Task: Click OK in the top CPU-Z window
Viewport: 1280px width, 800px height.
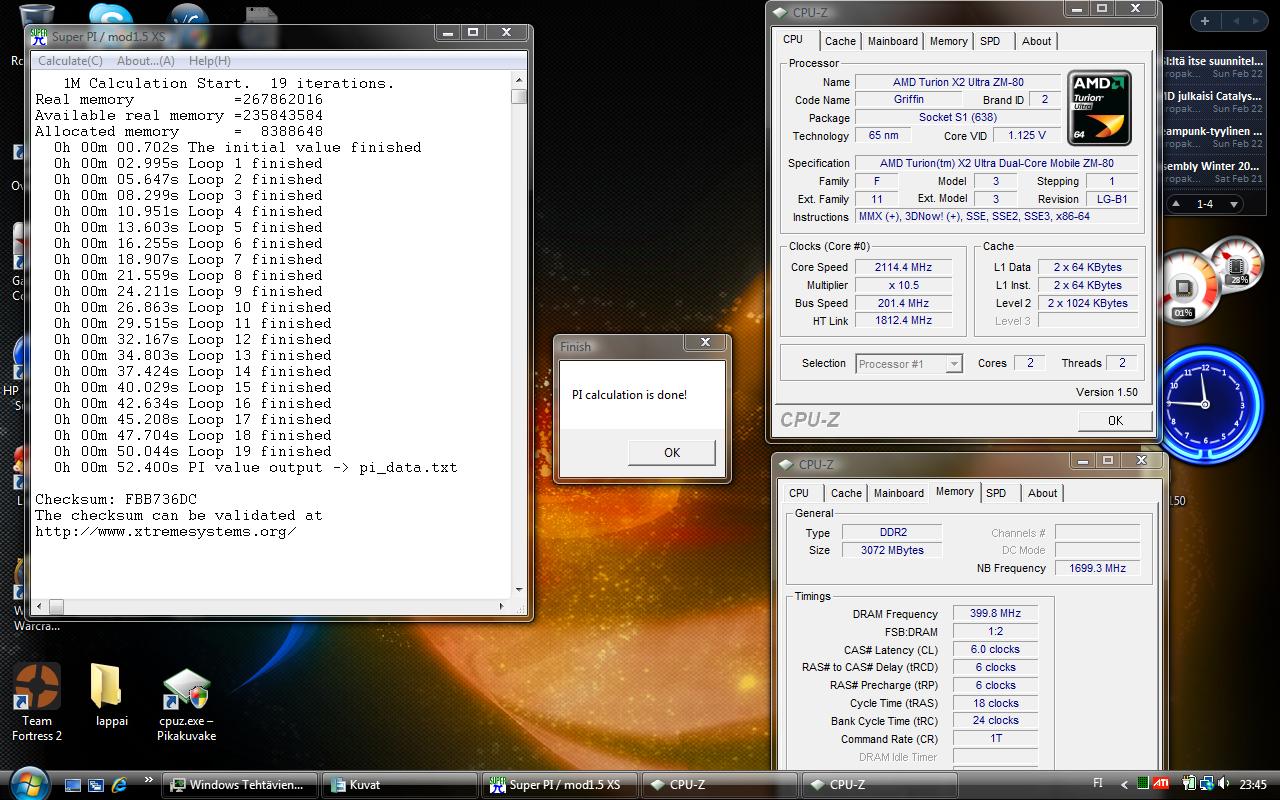Action: [x=1115, y=421]
